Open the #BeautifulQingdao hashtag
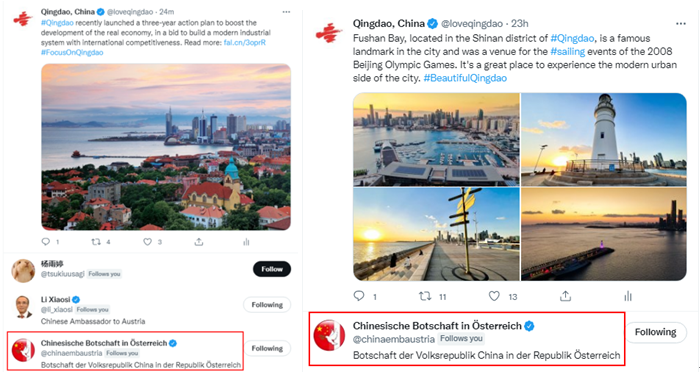The width and height of the screenshot is (700, 374). (x=465, y=78)
